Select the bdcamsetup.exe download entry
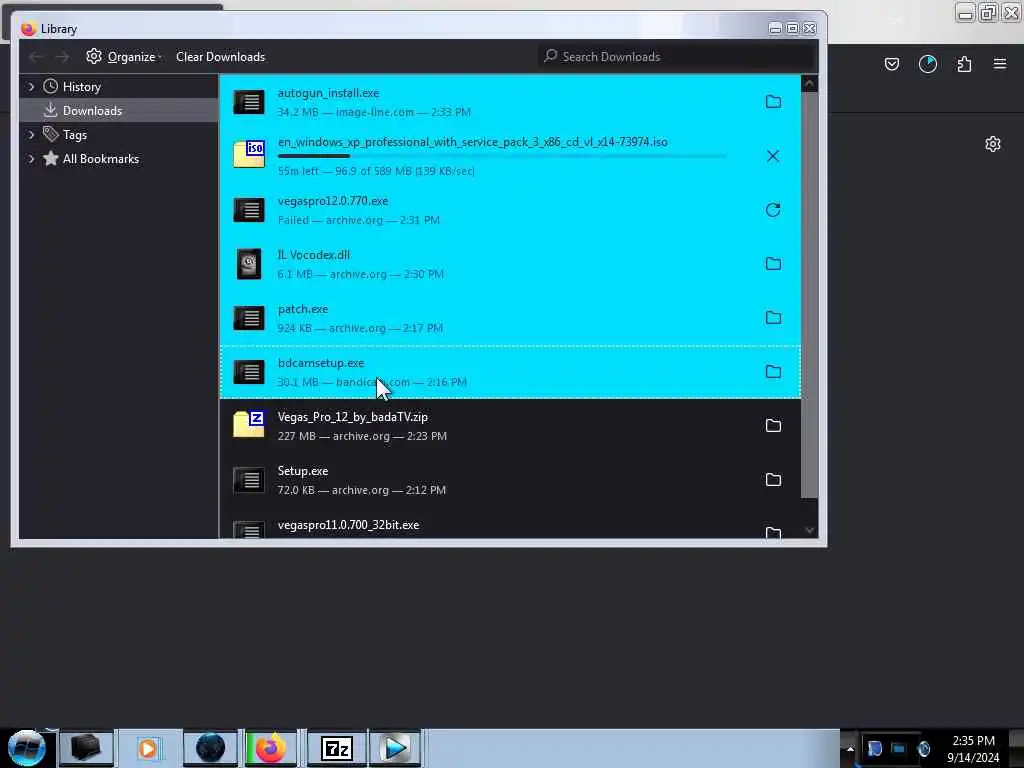This screenshot has height=768, width=1024. pyautogui.click(x=510, y=372)
